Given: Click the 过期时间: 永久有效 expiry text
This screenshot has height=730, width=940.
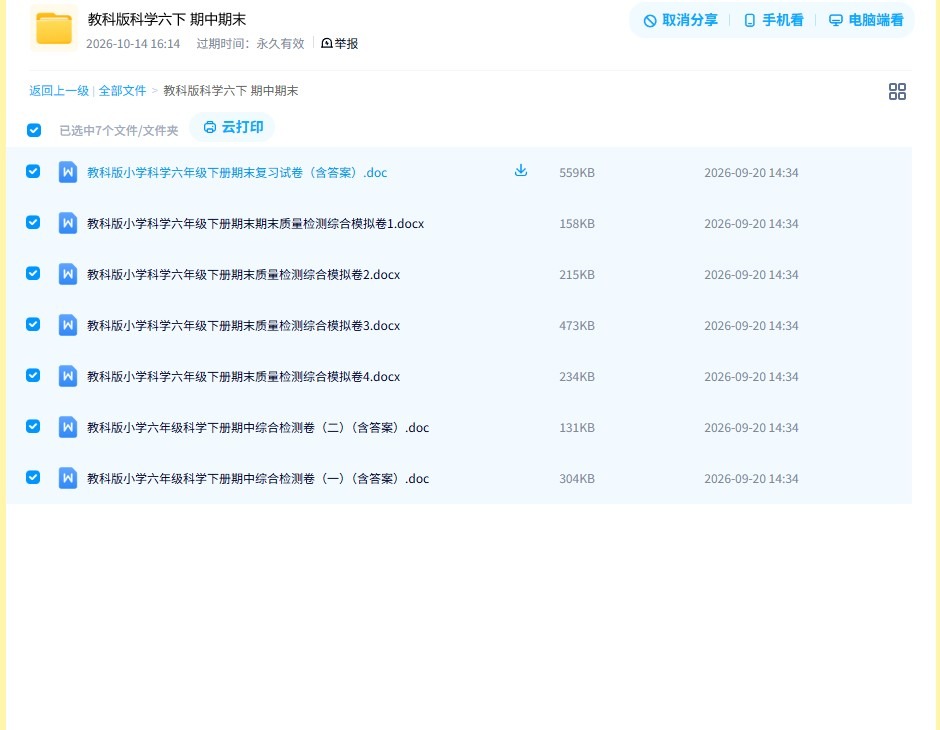Looking at the screenshot, I should click(251, 44).
